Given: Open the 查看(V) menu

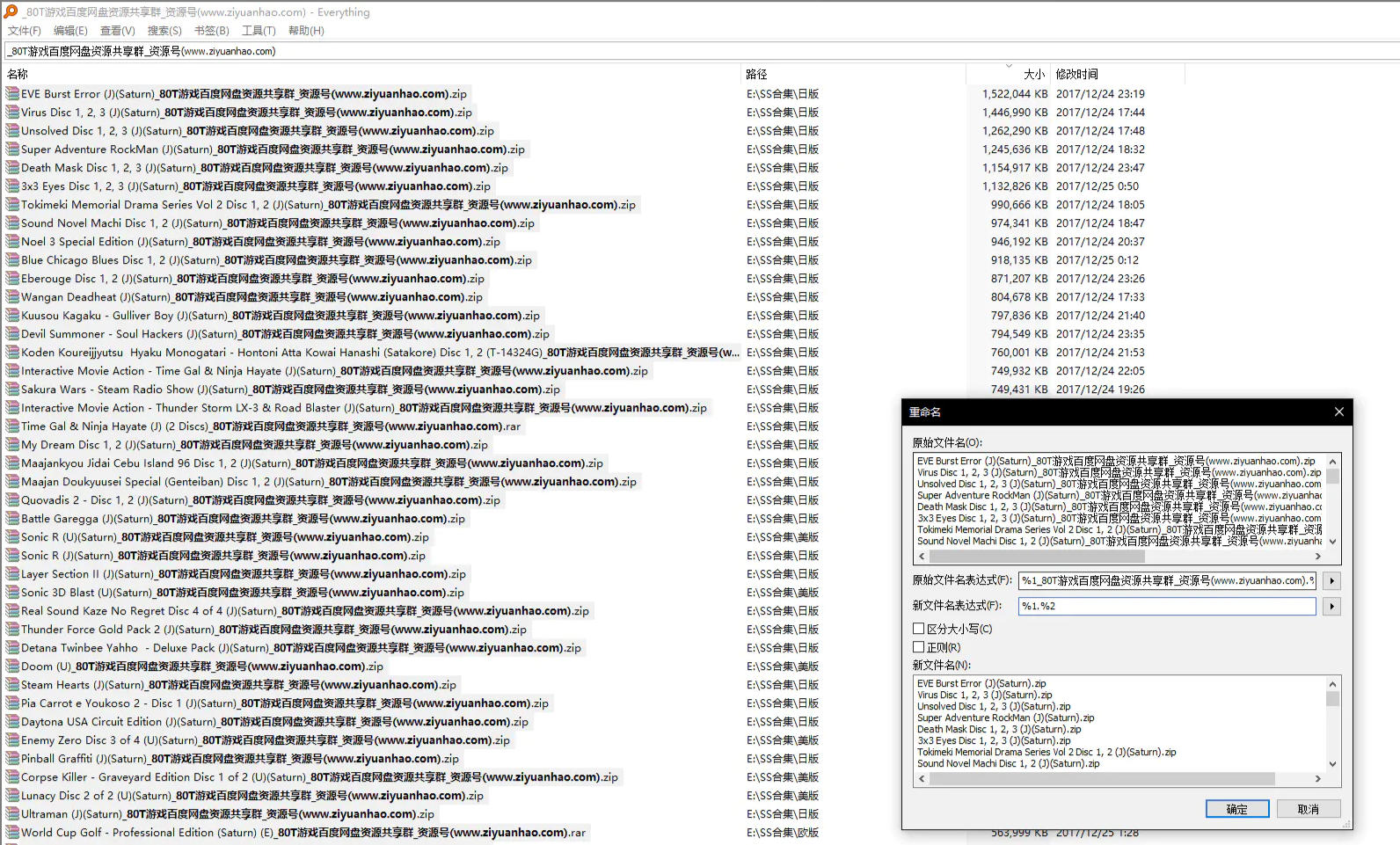Looking at the screenshot, I should 118,31.
